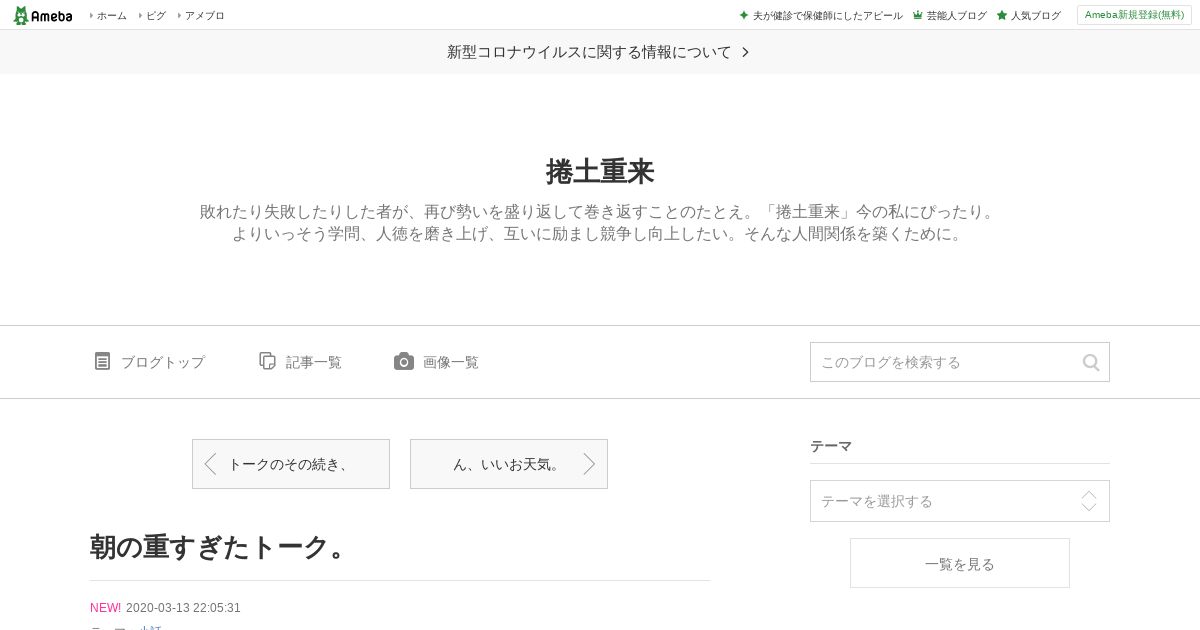
Task: Click the article title 朝の重すぎたトーク。
Action: point(219,547)
